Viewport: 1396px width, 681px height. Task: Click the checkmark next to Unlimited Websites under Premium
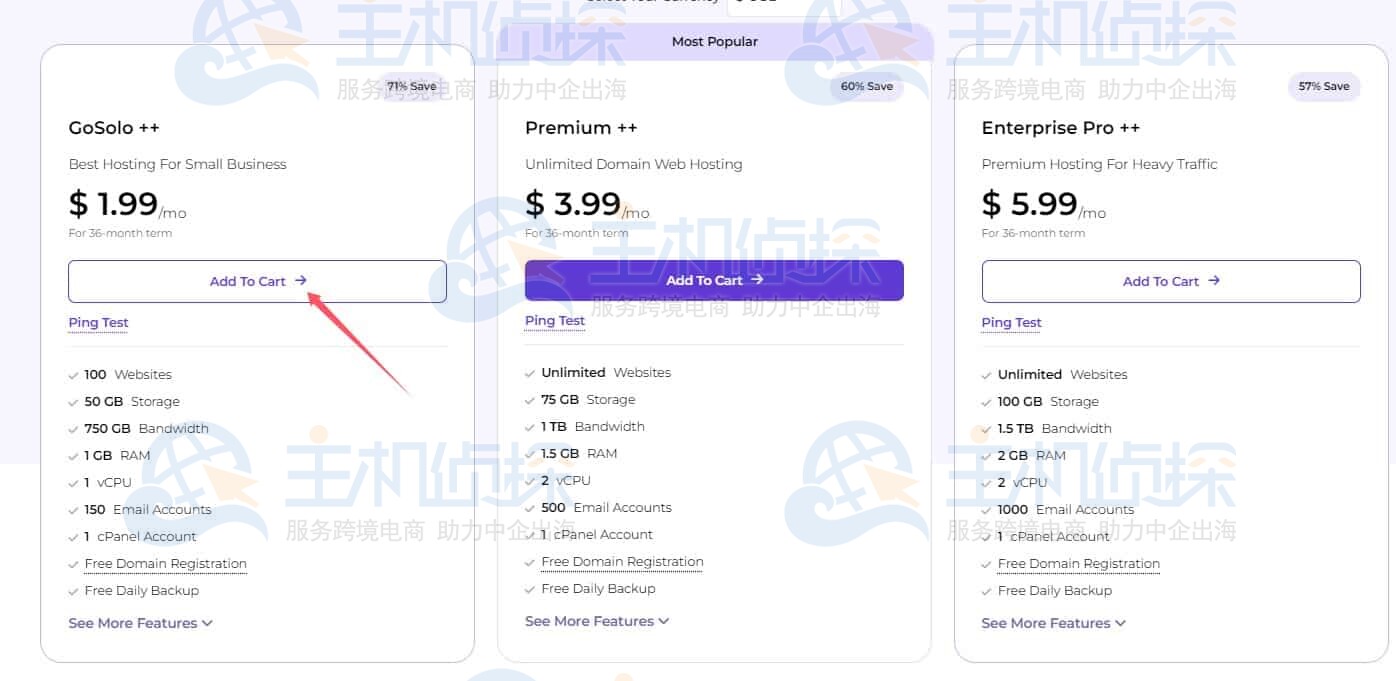529,372
